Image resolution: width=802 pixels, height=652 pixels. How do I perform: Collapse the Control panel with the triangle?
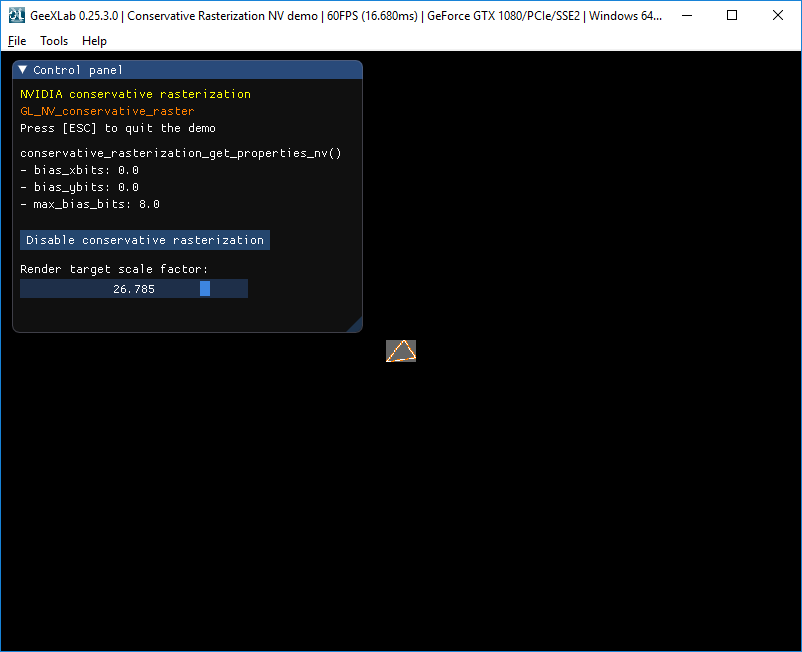tap(23, 70)
